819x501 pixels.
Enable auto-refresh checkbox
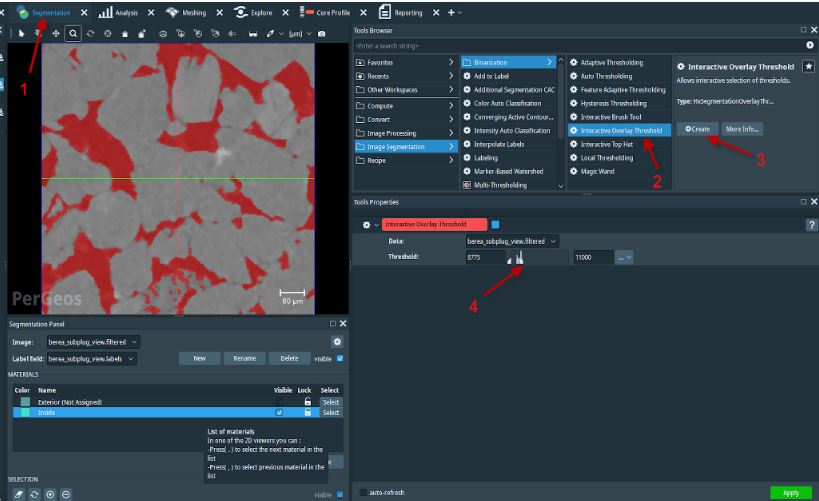[x=363, y=492]
